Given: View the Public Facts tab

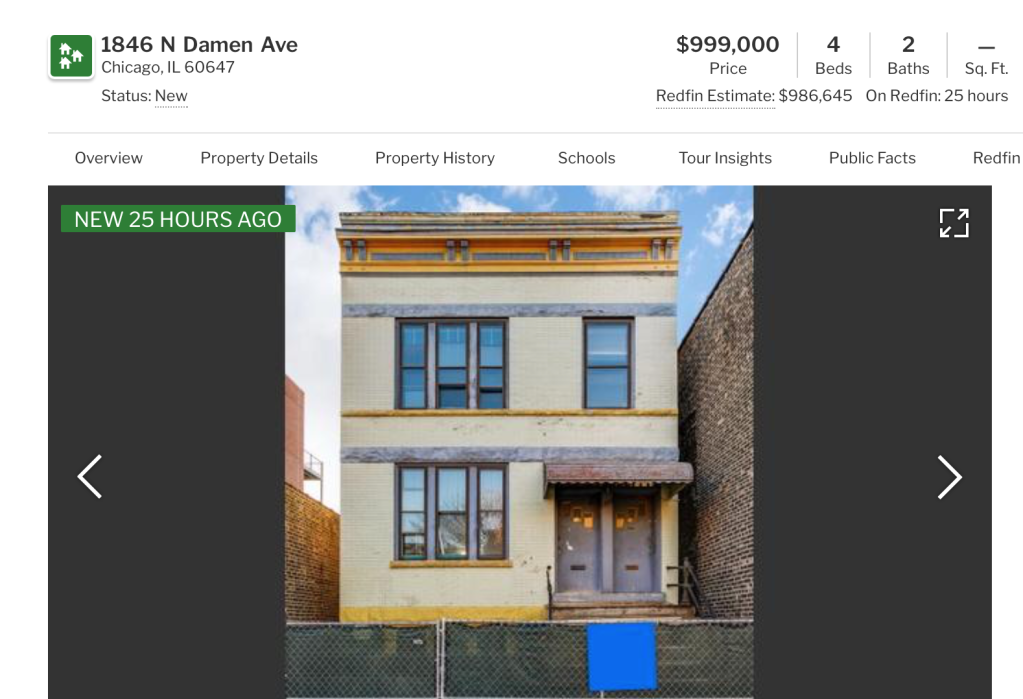Looking at the screenshot, I should pos(872,158).
